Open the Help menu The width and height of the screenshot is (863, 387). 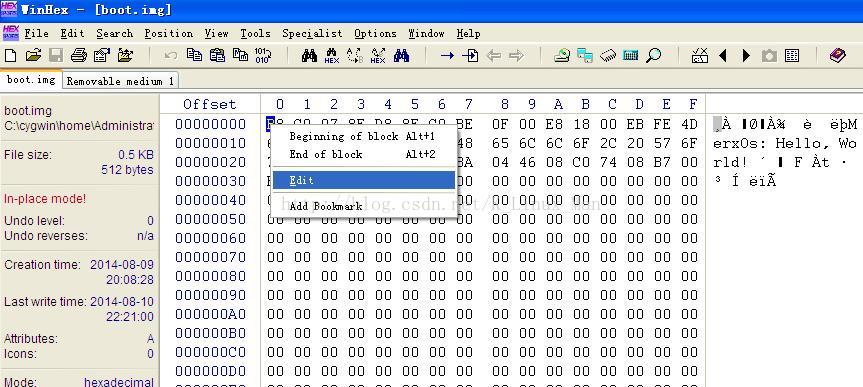pos(468,34)
